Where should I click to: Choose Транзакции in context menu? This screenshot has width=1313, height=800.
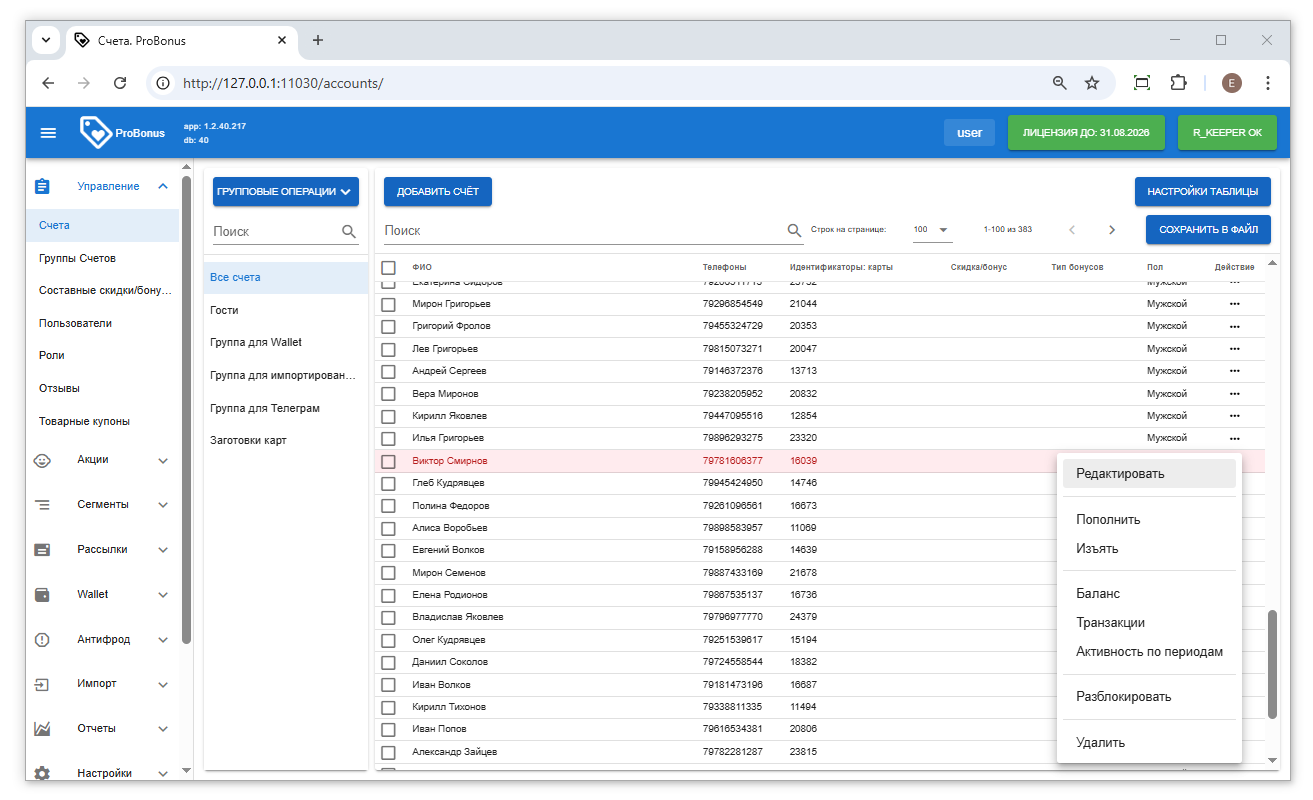(x=1149, y=623)
